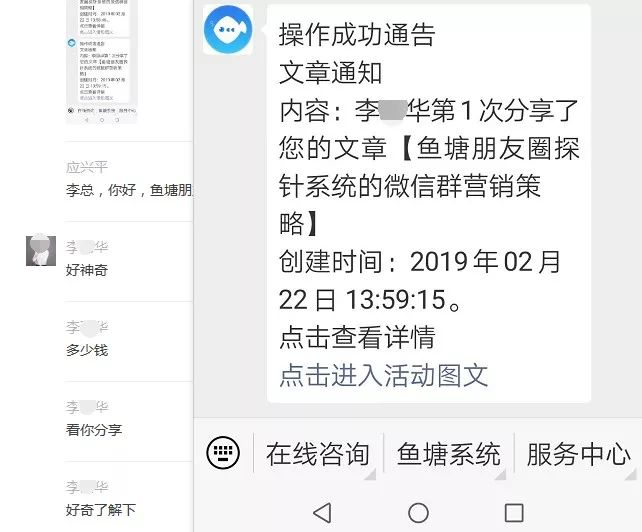Tap grey profile avatar beside 好神奇
The height and width of the screenshot is (532, 642).
(41, 251)
